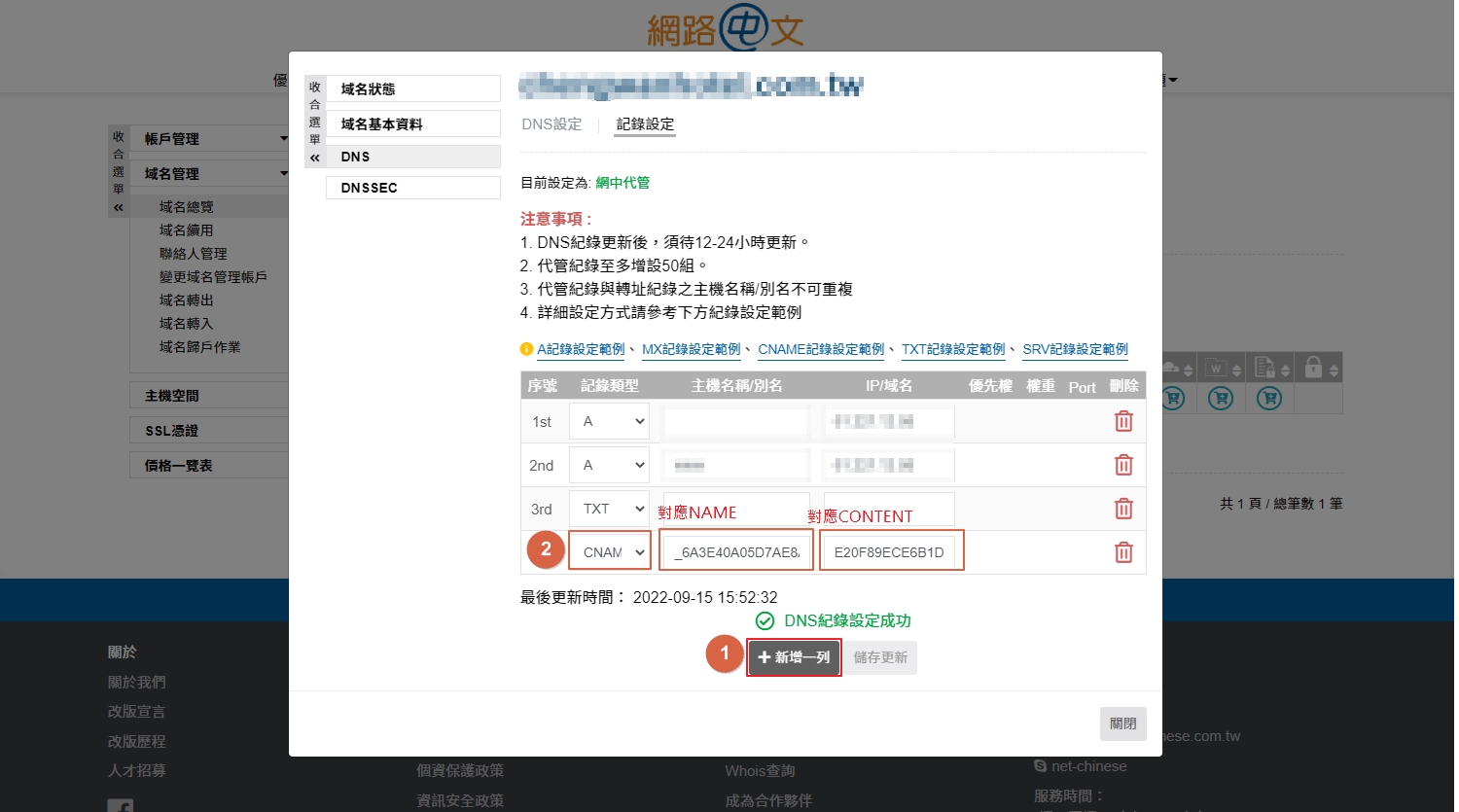Open the CNAME record type dropdown
The image size is (1459, 812).
(610, 552)
